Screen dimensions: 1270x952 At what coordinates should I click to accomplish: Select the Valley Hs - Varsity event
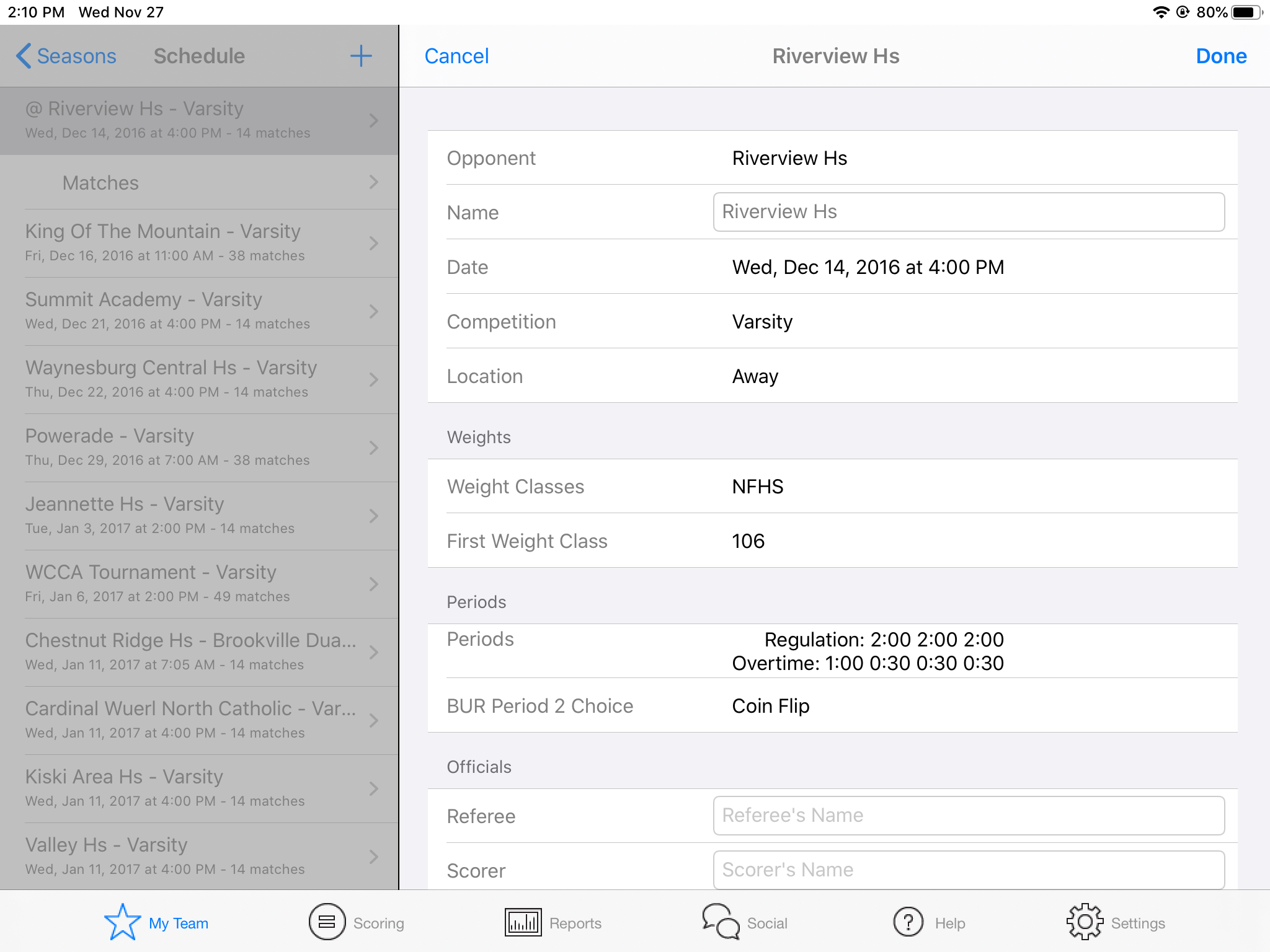pos(199,857)
